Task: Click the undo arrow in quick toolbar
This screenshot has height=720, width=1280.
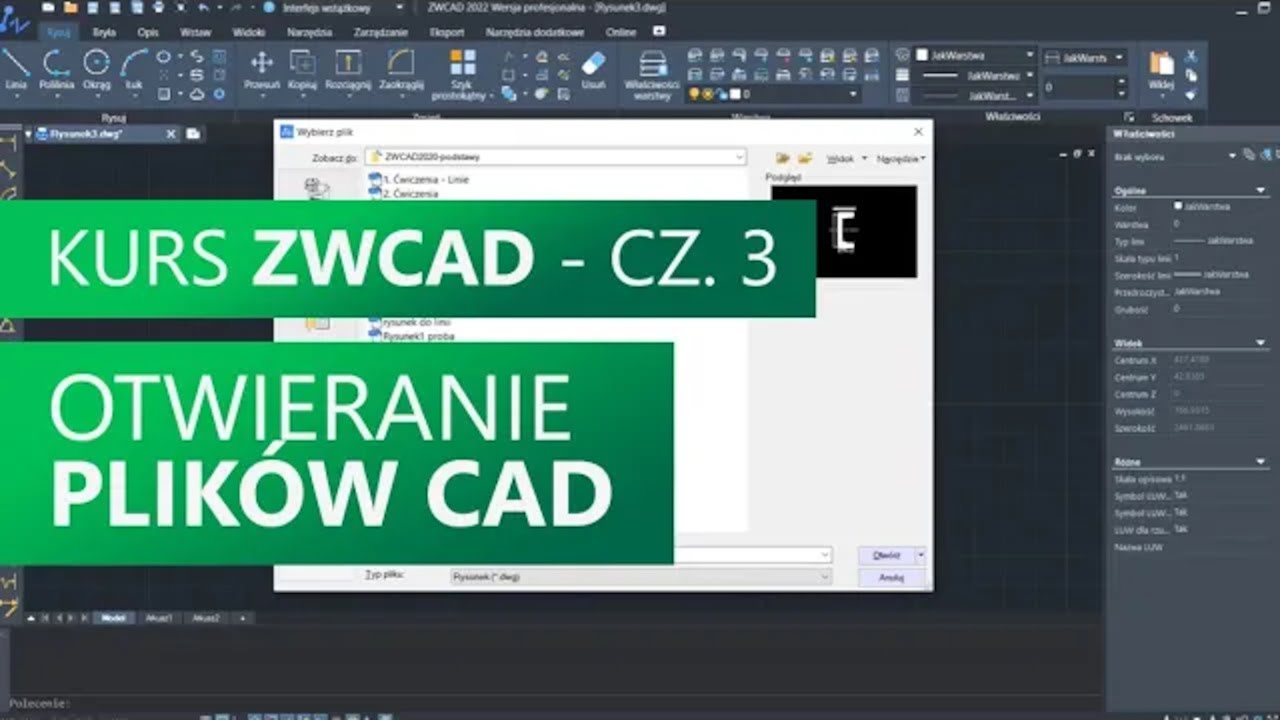Action: (204, 7)
